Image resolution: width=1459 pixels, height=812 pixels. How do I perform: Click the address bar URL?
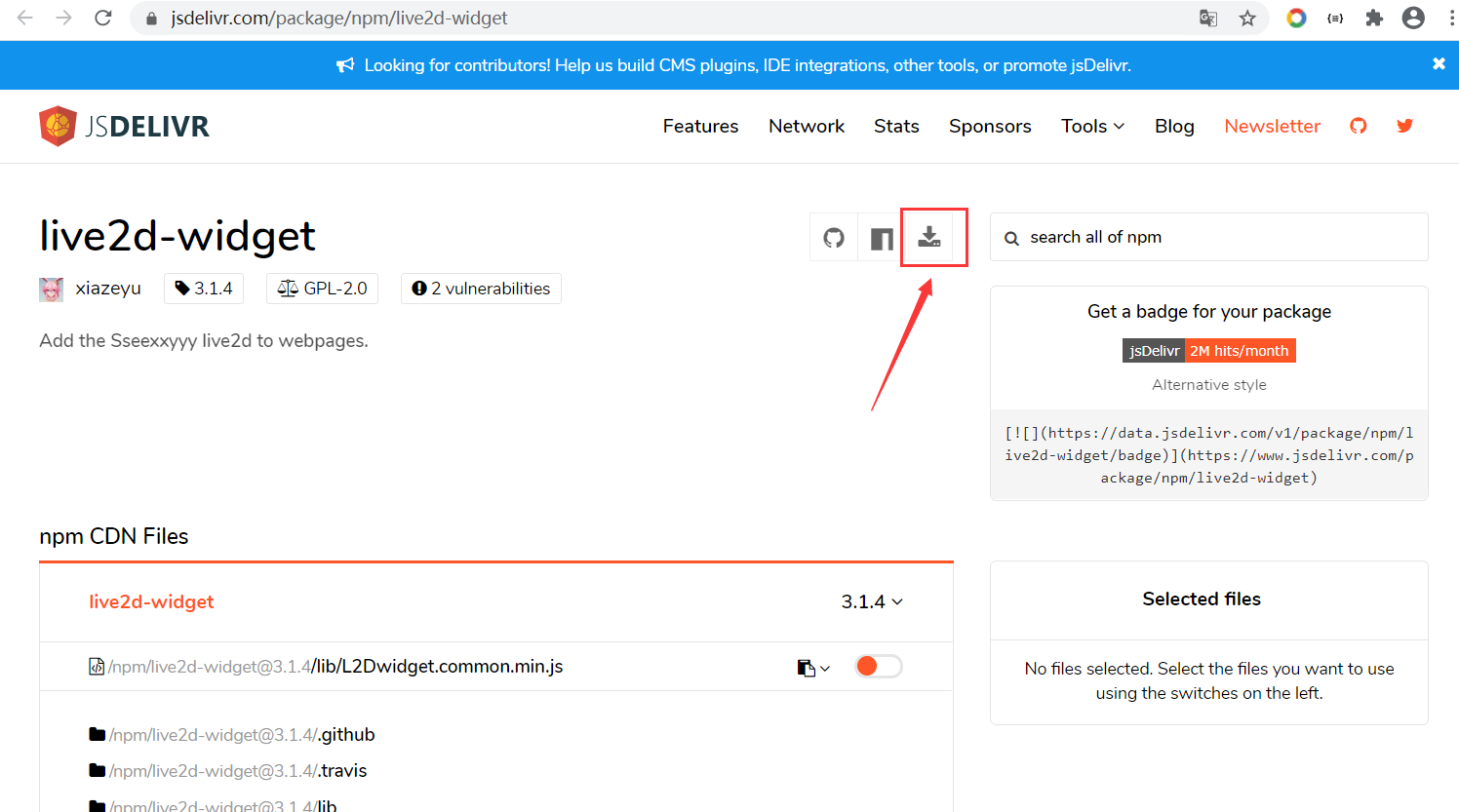(x=339, y=18)
